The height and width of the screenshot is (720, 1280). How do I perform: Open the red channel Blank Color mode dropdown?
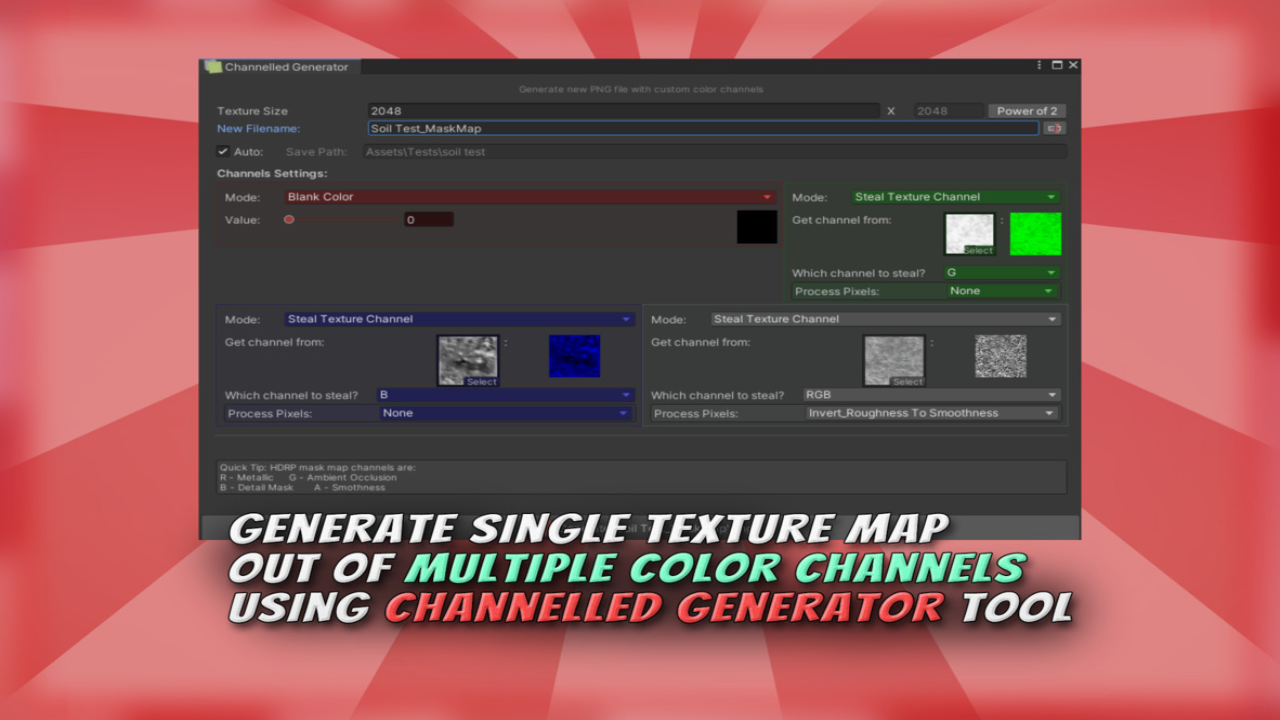530,197
